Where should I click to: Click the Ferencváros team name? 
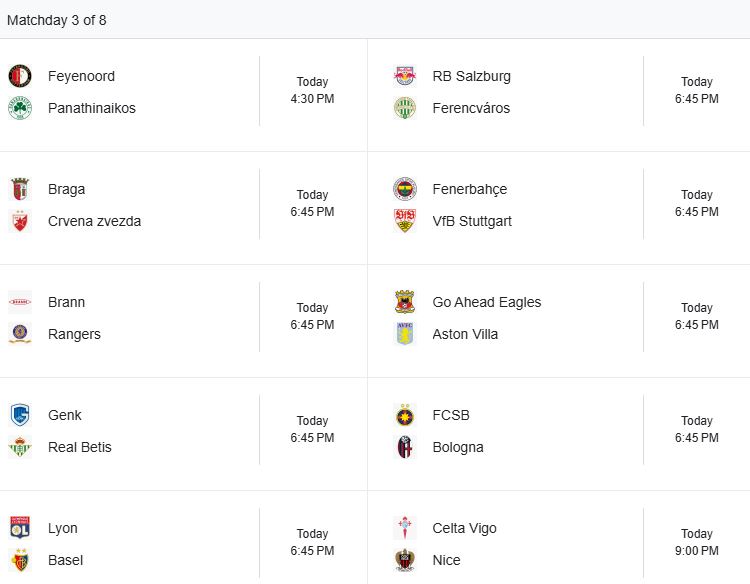pyautogui.click(x=471, y=108)
